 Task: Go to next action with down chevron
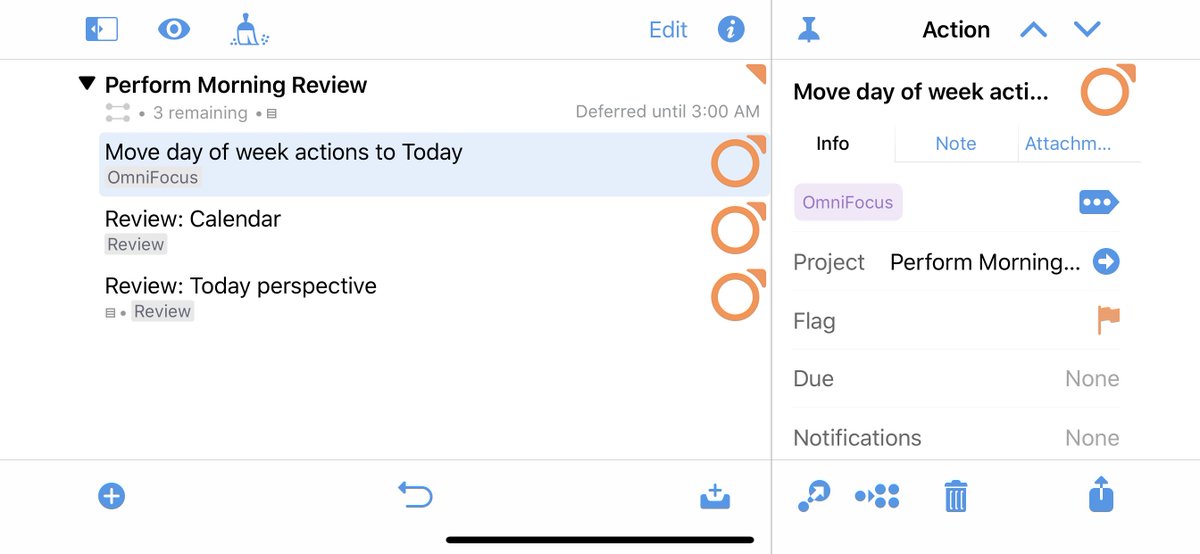coord(1087,30)
